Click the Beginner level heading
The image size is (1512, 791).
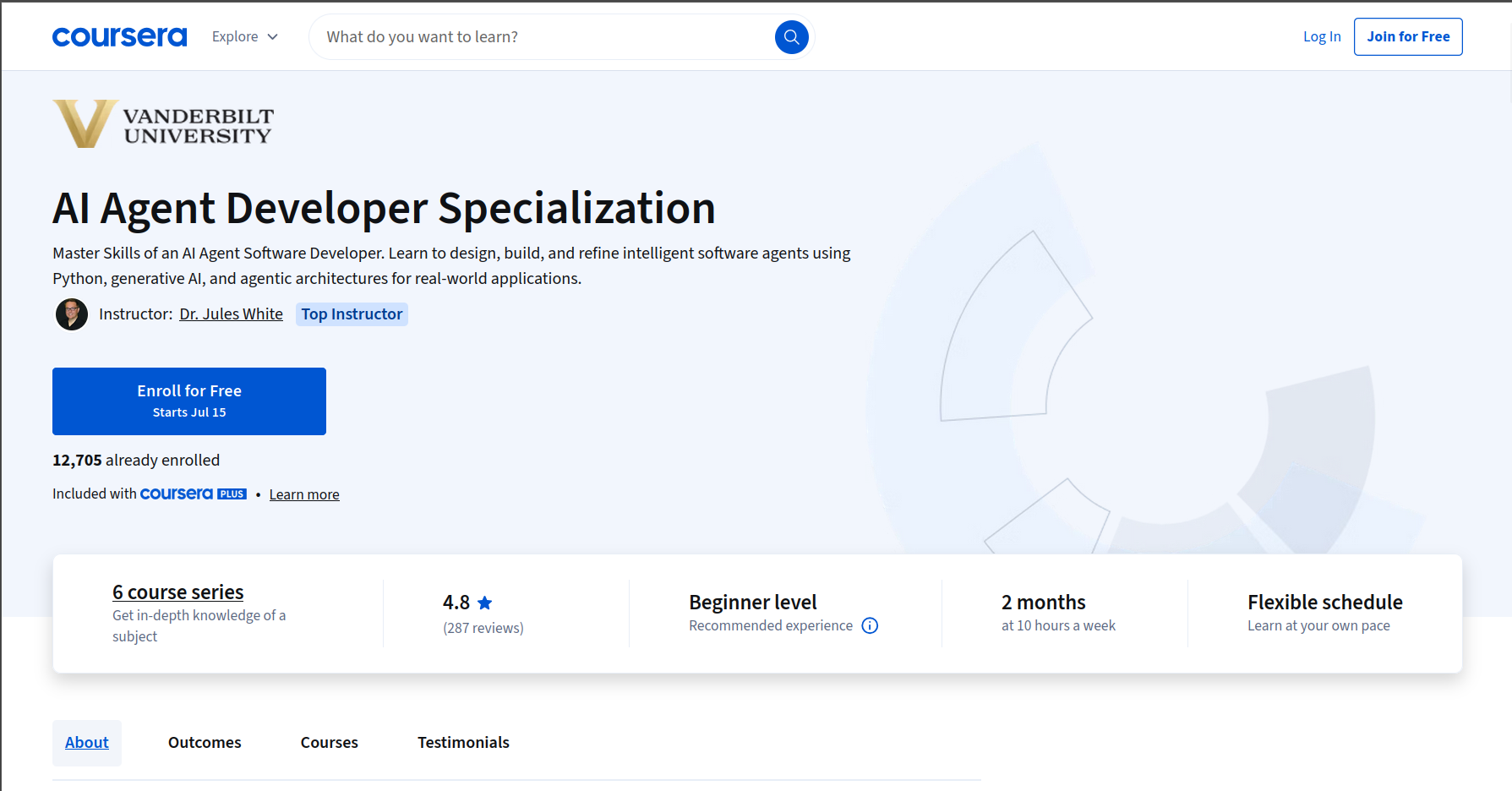753,603
